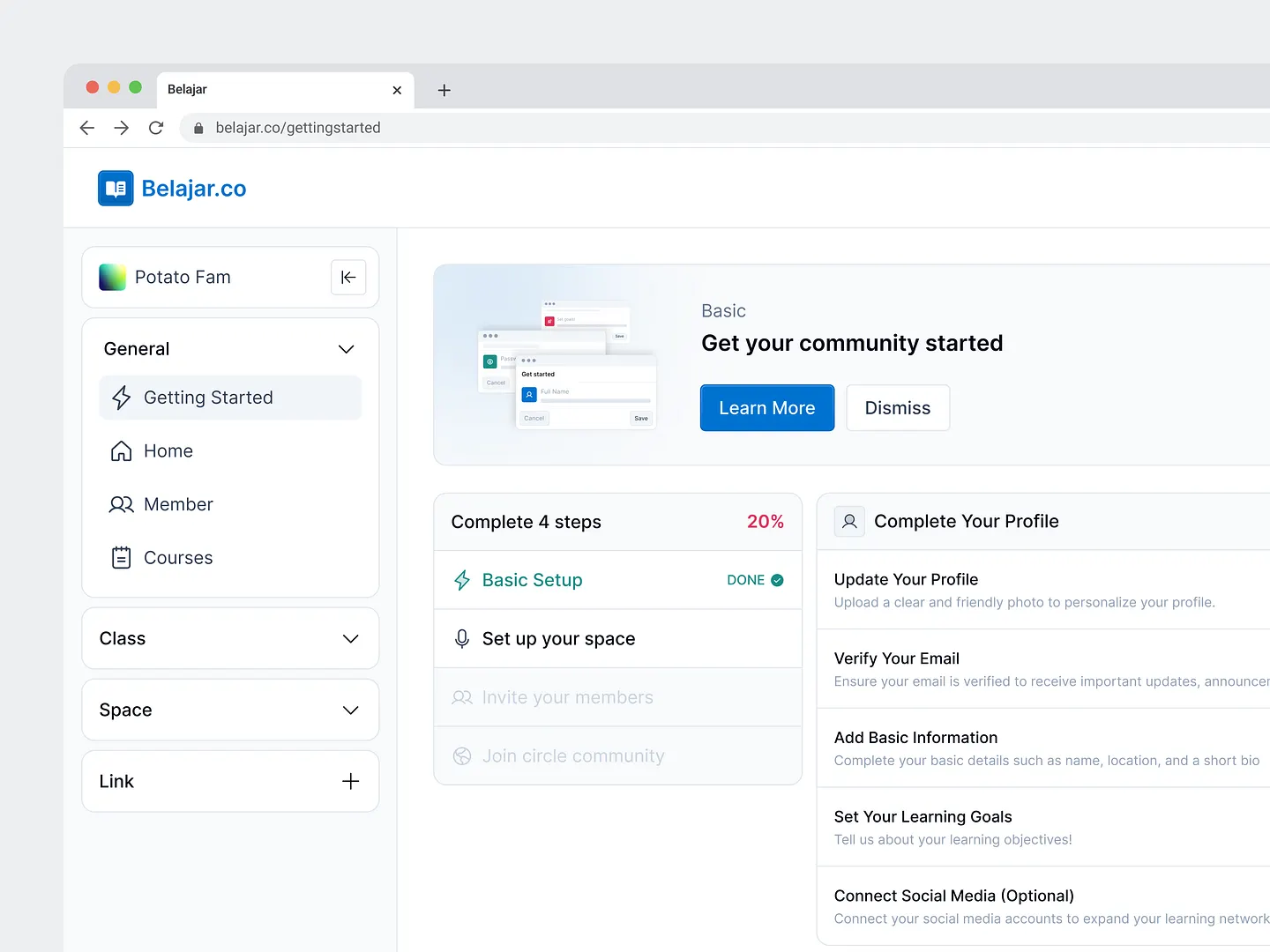Viewport: 1270px width, 952px height.
Task: Click the browser forward arrow
Action: click(x=122, y=128)
